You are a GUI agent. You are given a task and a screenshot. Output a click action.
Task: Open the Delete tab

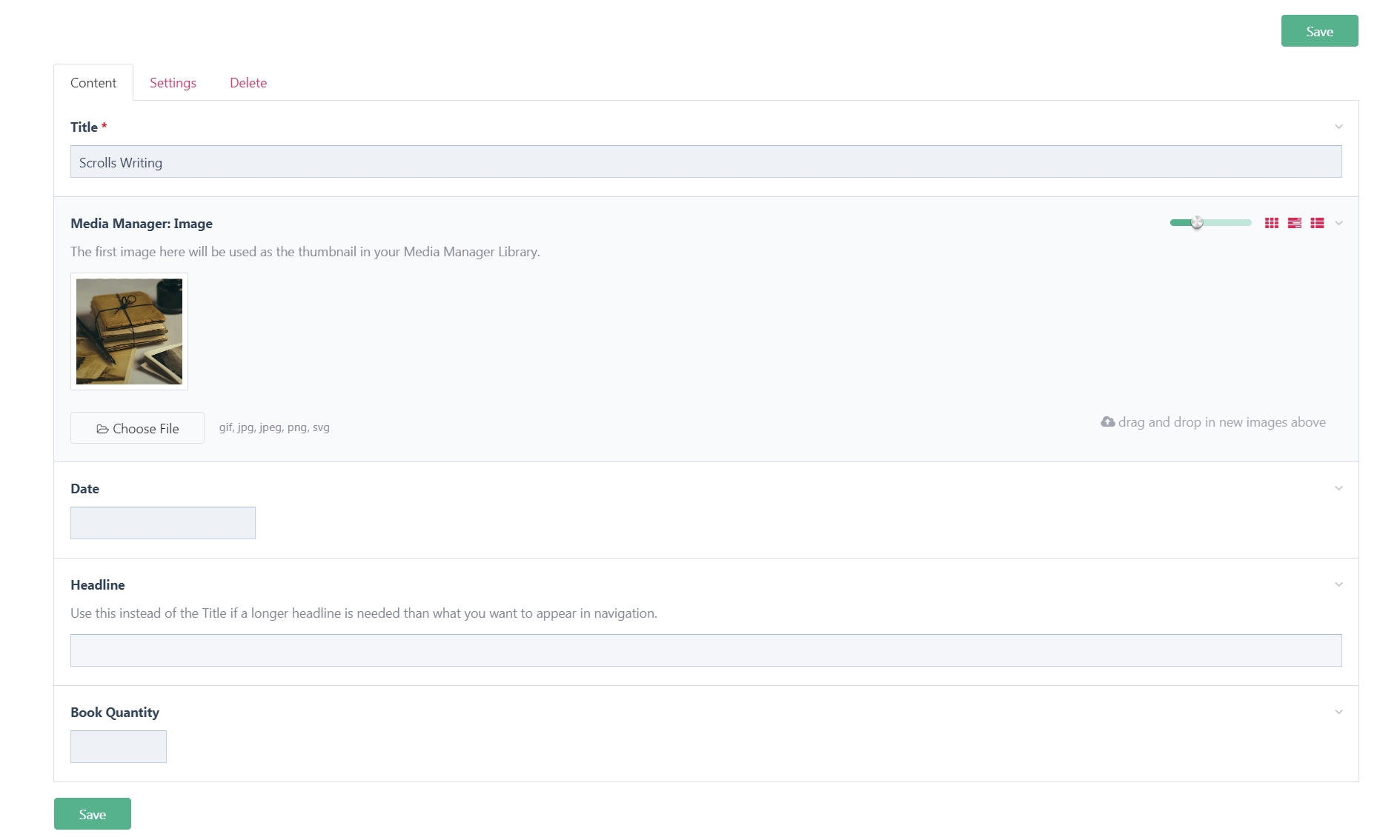coord(248,83)
